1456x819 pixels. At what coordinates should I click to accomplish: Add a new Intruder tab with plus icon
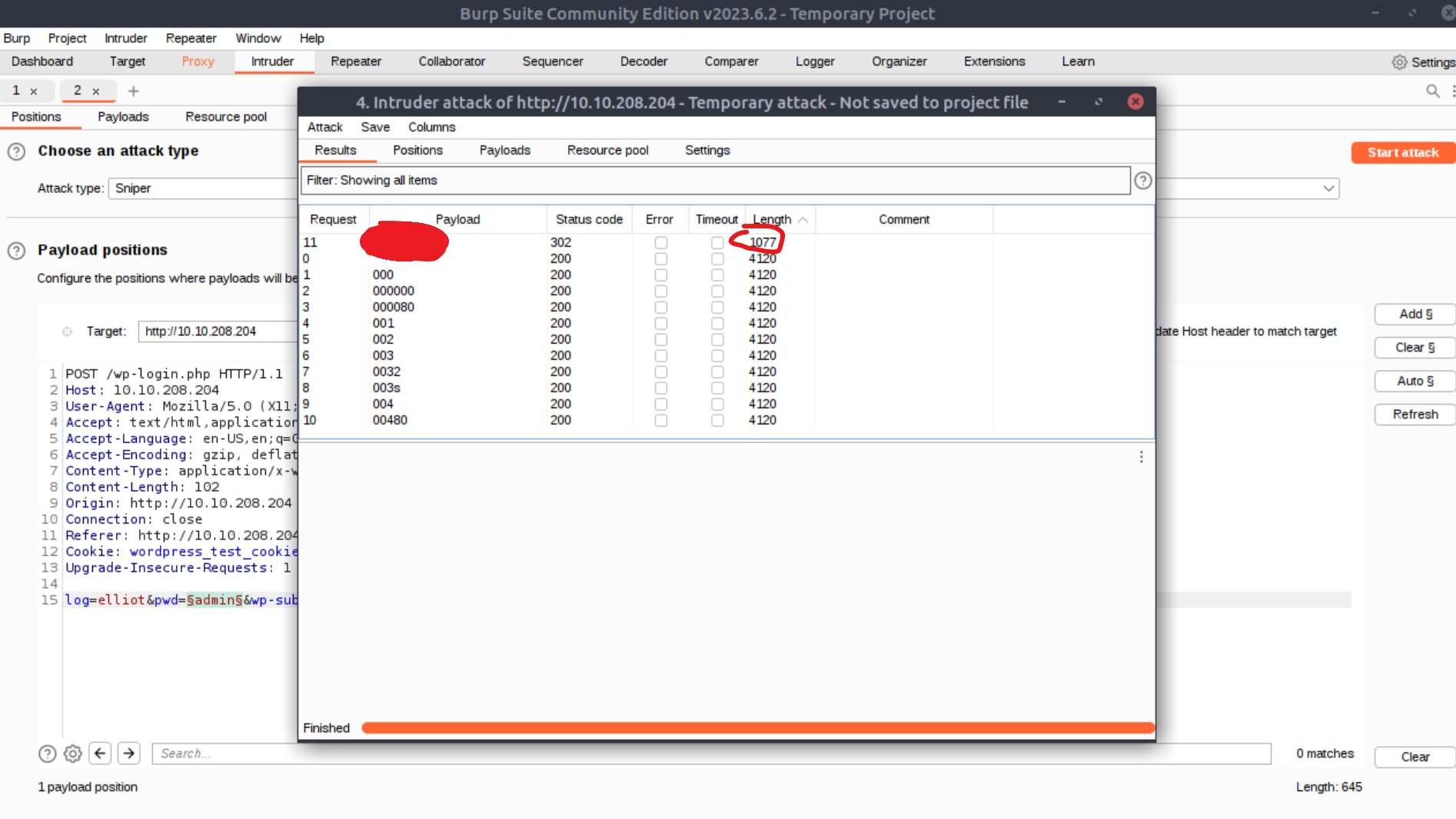(x=133, y=91)
